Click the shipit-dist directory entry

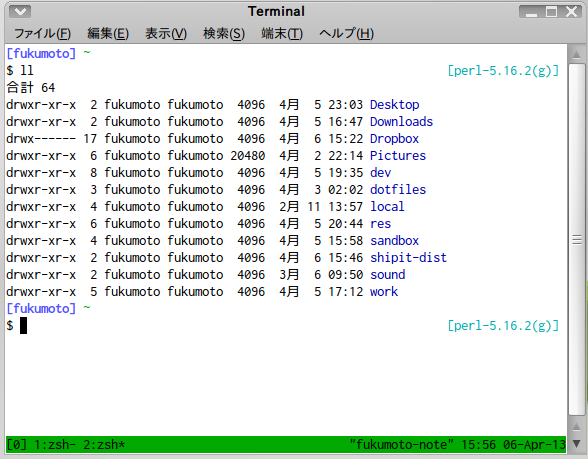click(x=408, y=258)
